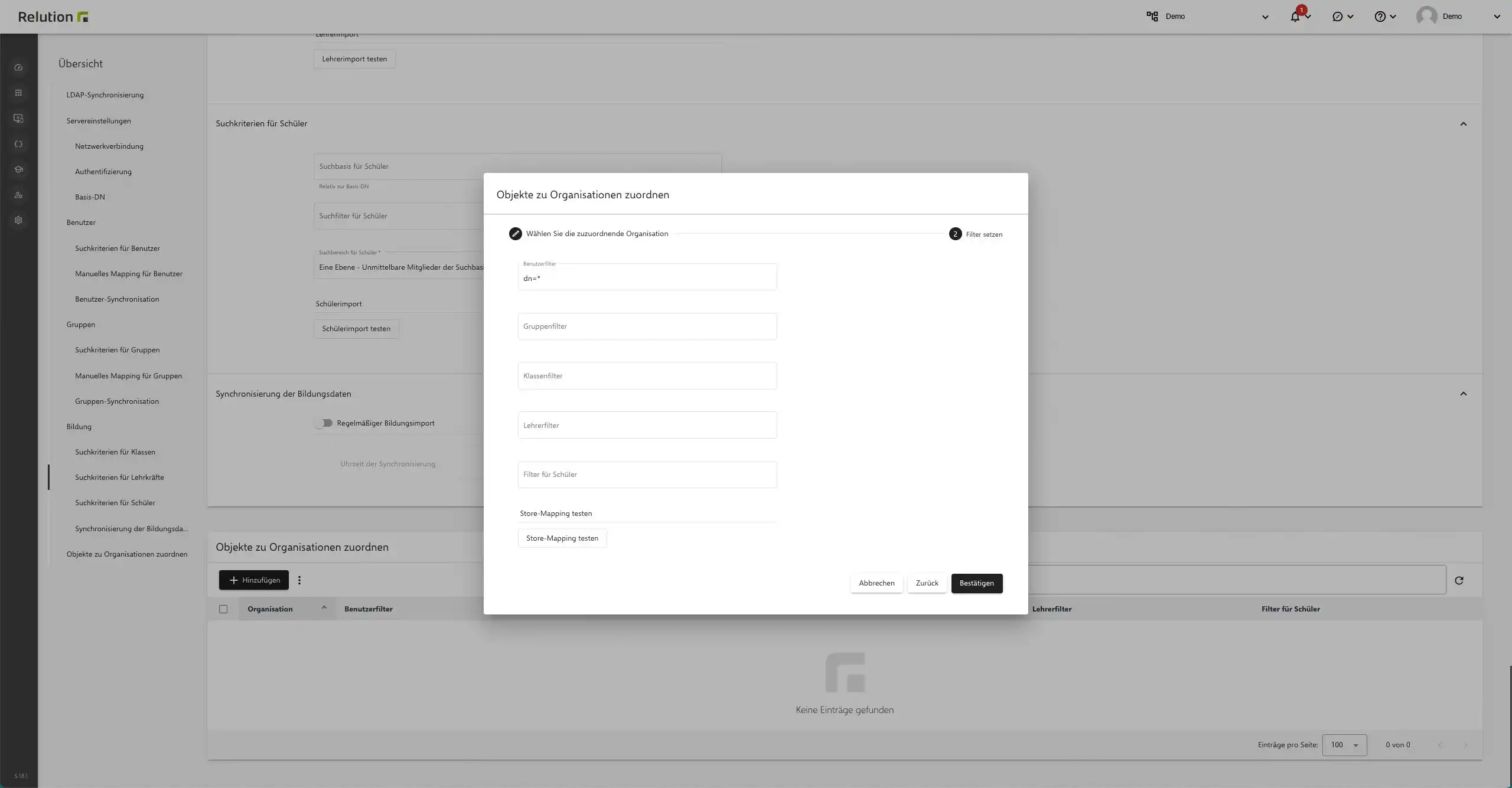Click the Zurück button
This screenshot has width=1512, height=788.
click(927, 583)
